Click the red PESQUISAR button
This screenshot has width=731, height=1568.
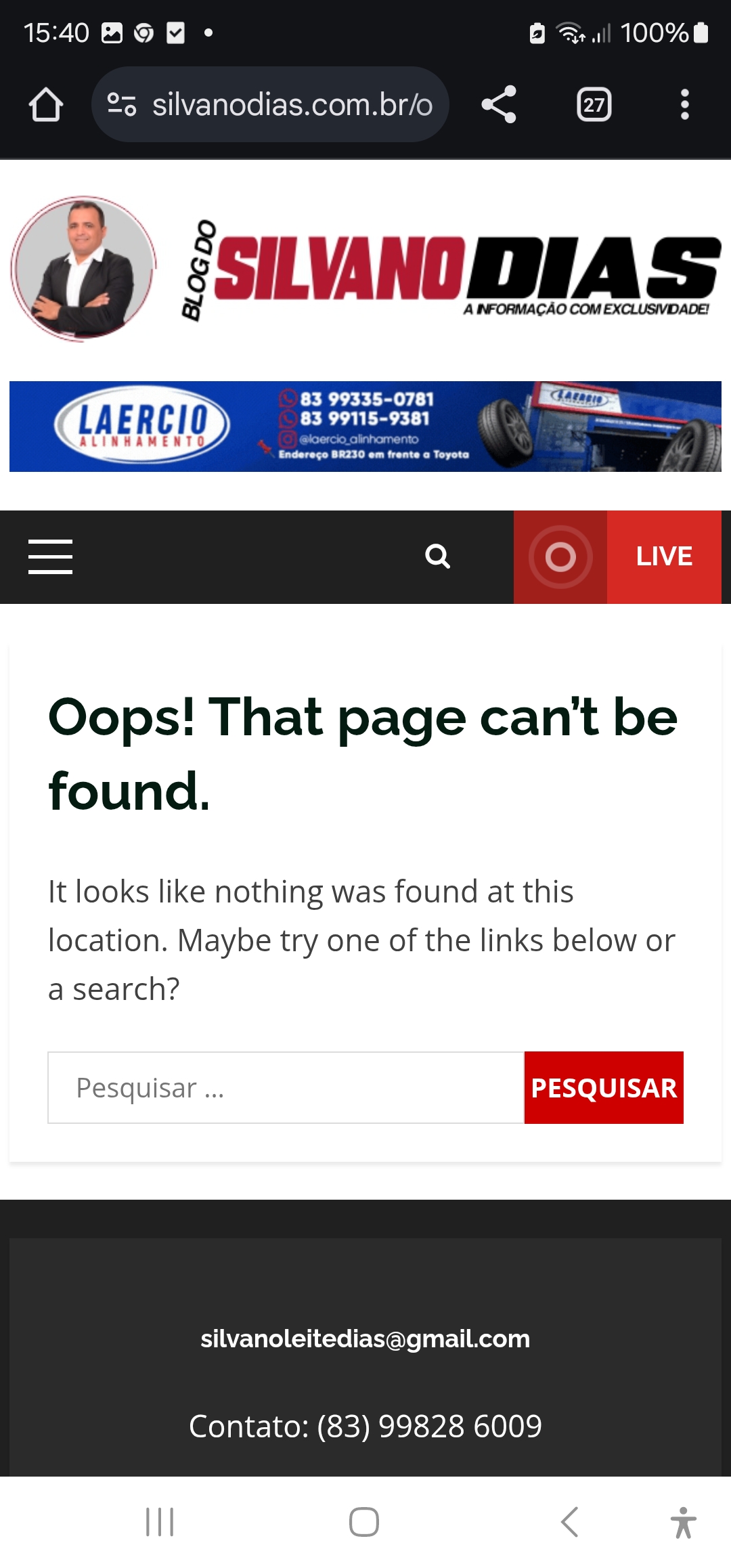click(604, 1087)
